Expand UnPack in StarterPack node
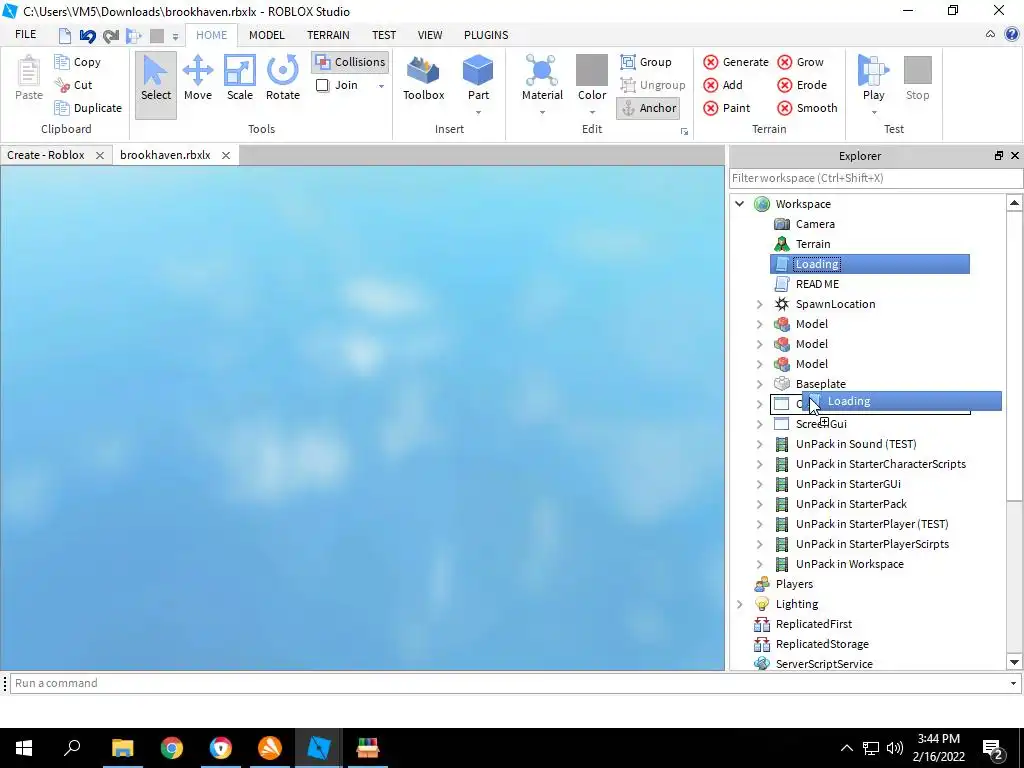 click(x=760, y=504)
